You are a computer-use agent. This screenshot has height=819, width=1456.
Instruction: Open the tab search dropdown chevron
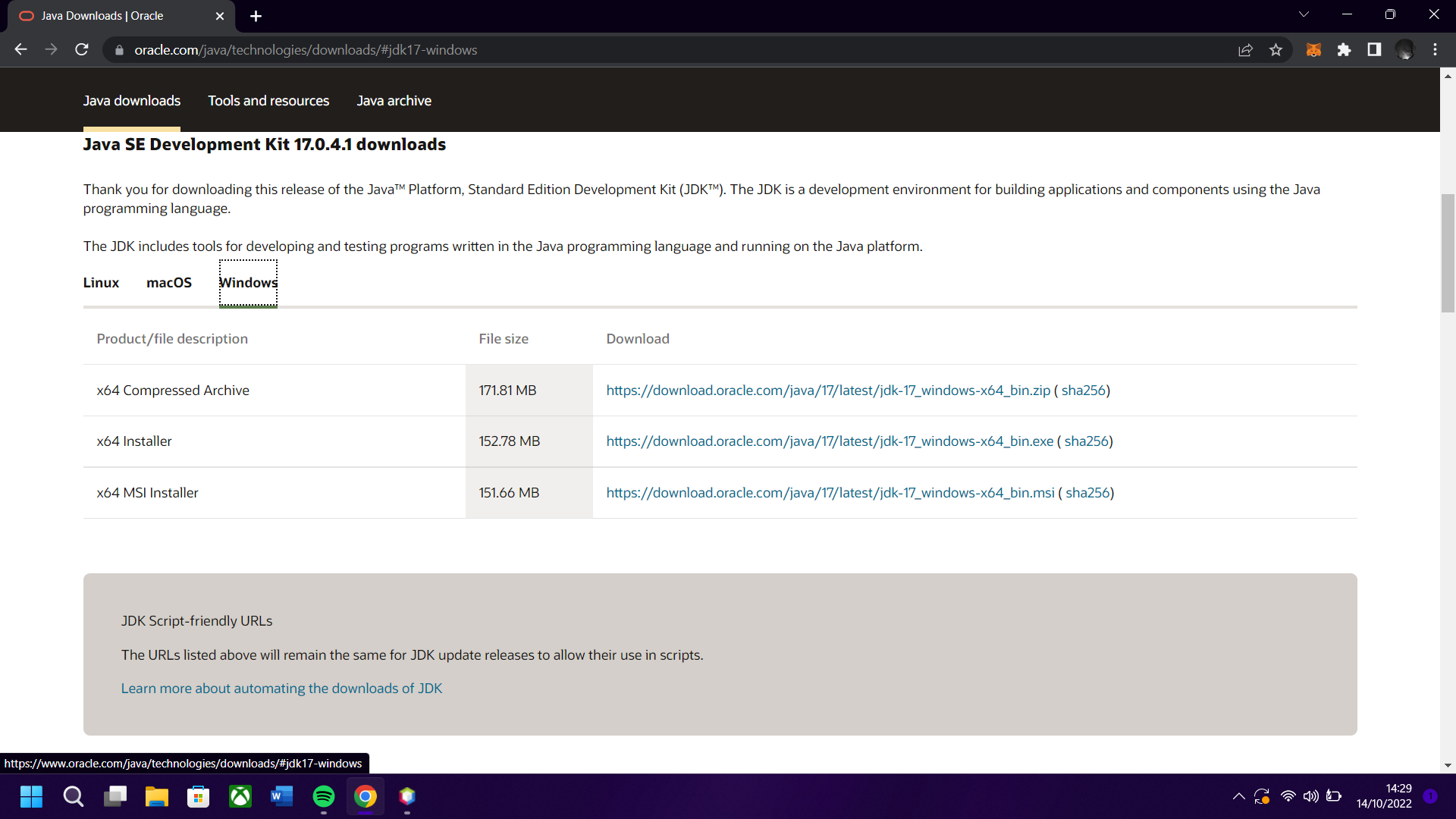[1304, 14]
